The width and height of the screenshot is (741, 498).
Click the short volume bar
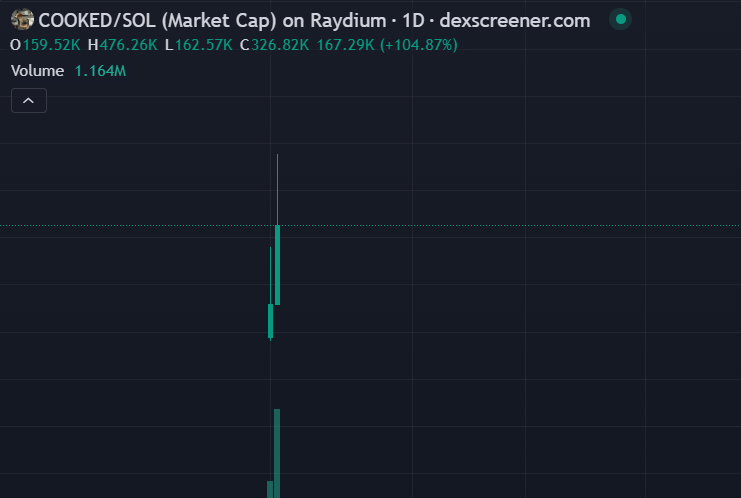pos(270,489)
